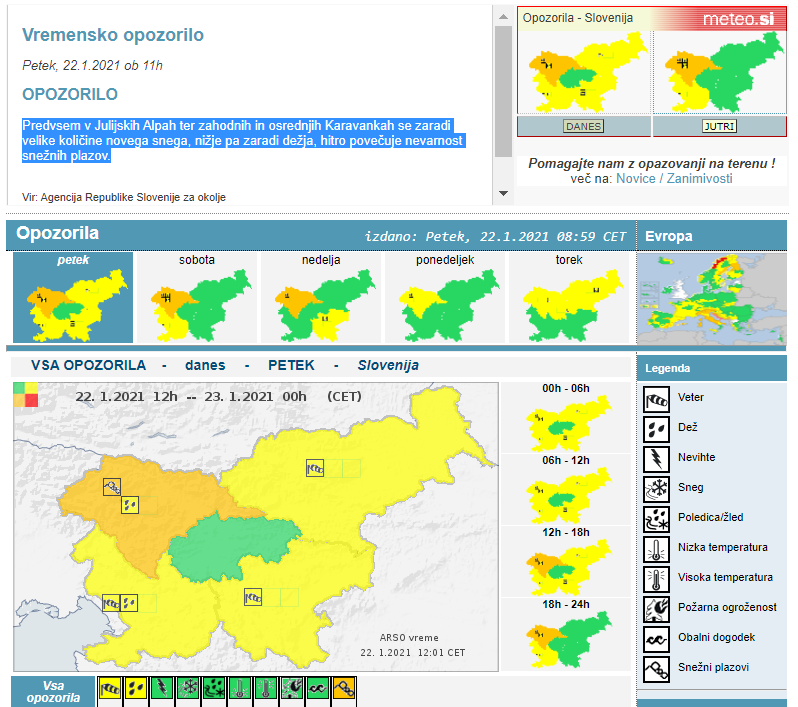This screenshot has width=798, height=707.
Task: Click the warning color scale swatch on map
Action: coord(25,395)
